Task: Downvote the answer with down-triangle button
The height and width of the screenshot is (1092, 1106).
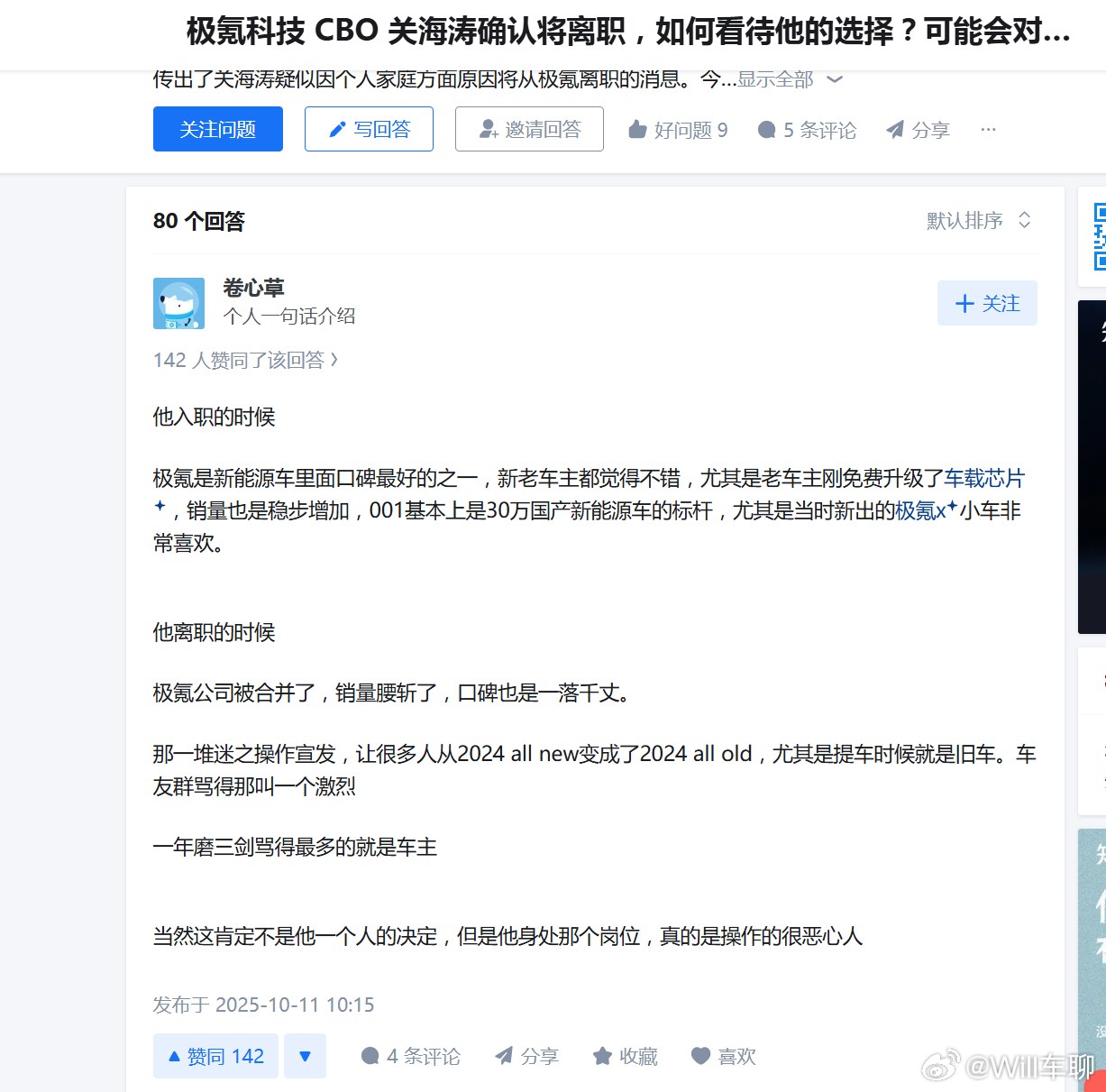Action: click(x=305, y=1056)
